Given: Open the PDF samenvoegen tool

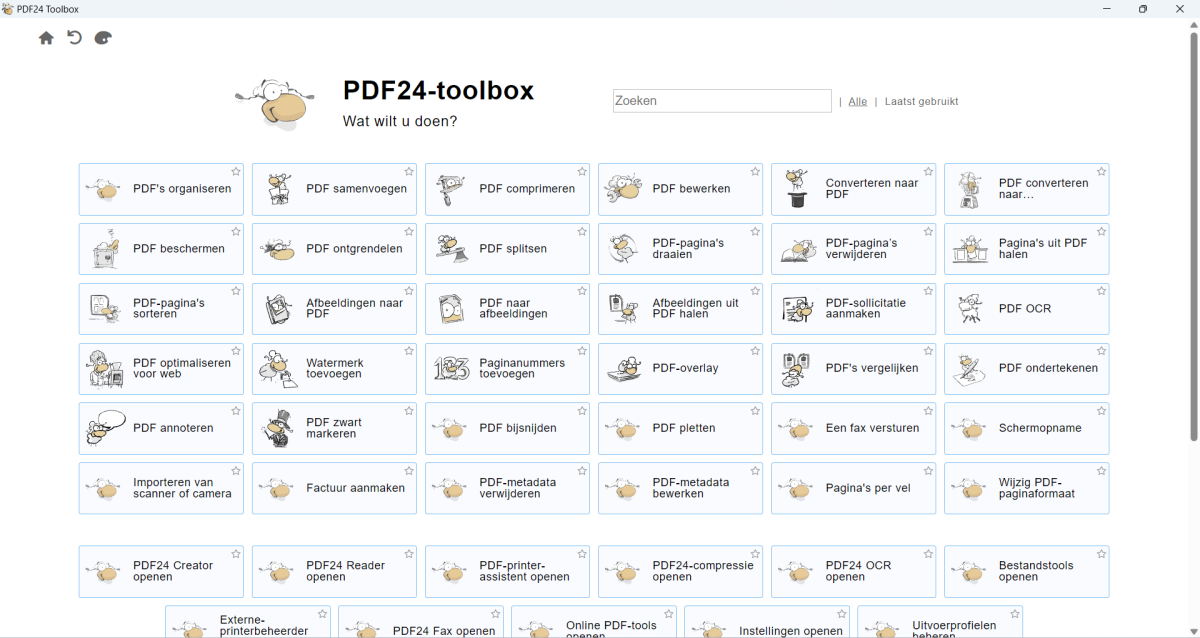Looking at the screenshot, I should 334,189.
